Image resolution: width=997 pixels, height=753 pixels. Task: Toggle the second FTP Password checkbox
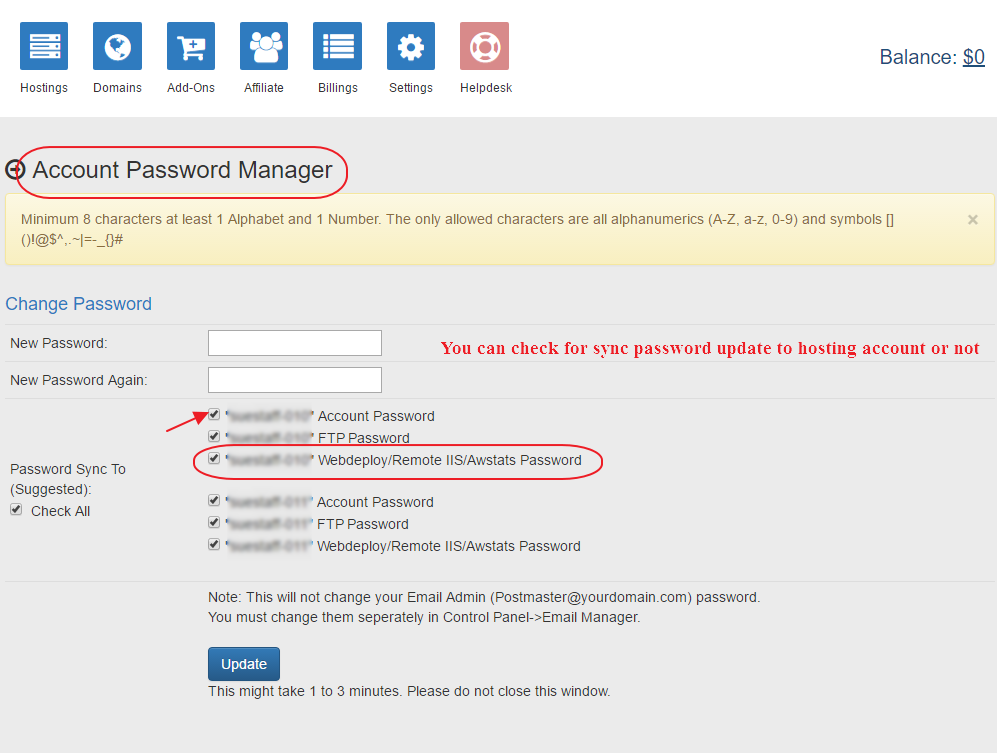coord(214,523)
